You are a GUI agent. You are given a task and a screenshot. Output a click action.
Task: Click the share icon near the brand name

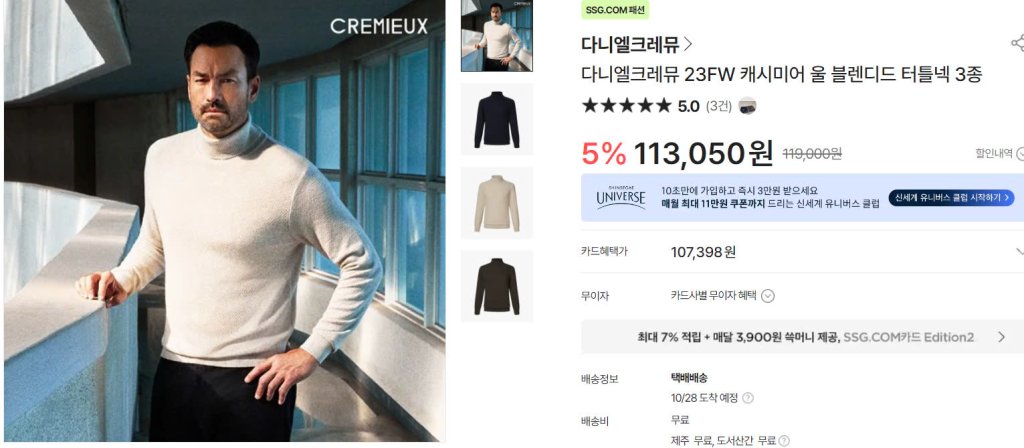(x=1017, y=44)
